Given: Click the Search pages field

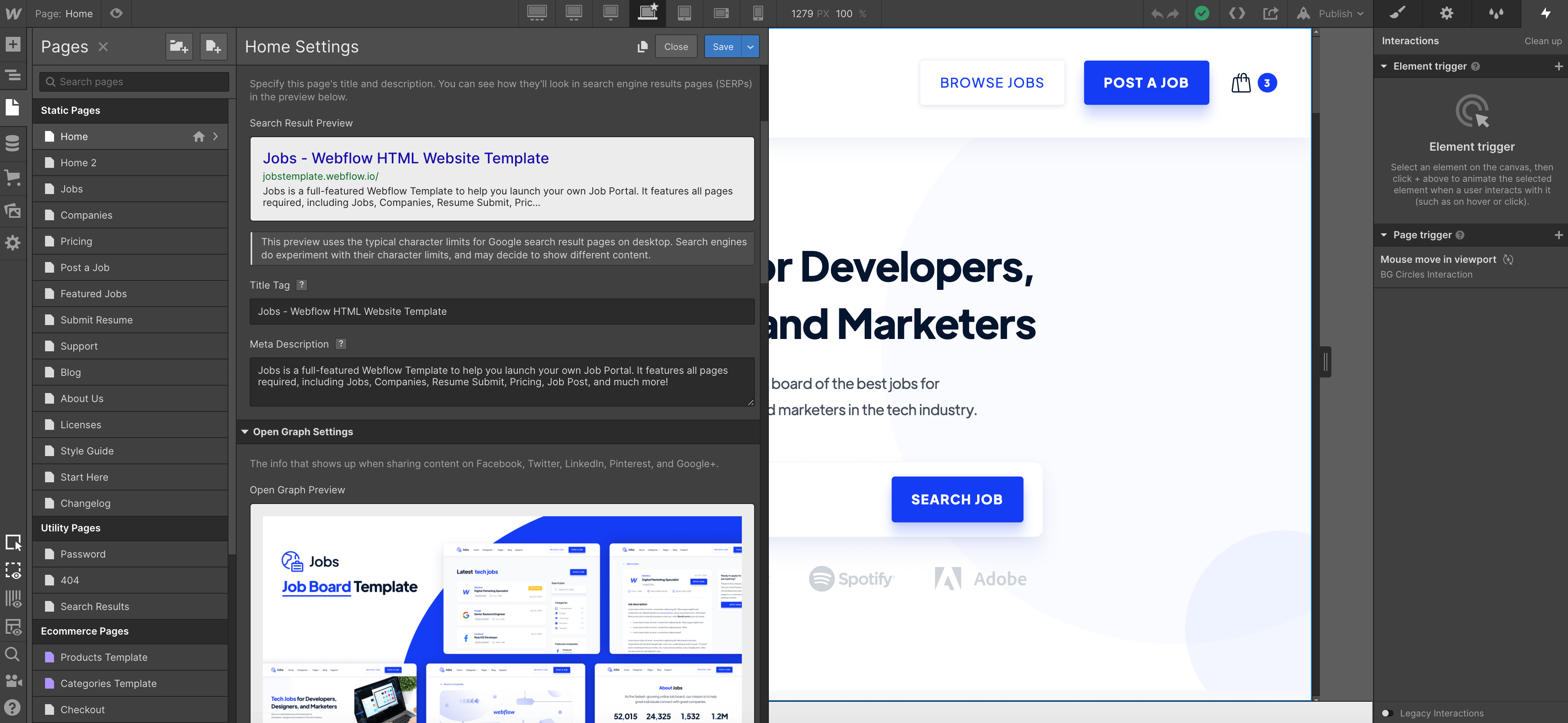Looking at the screenshot, I should coord(135,81).
